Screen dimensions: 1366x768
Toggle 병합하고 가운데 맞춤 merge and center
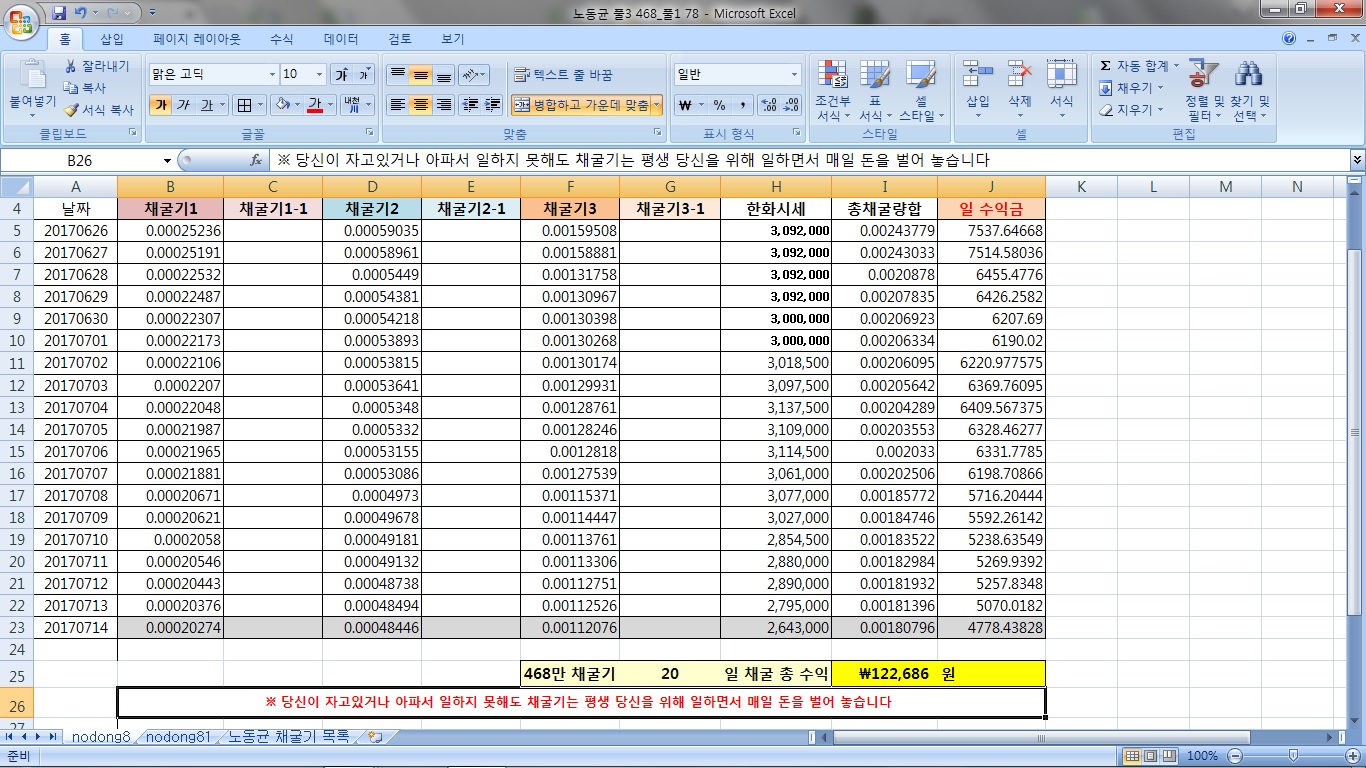point(580,105)
